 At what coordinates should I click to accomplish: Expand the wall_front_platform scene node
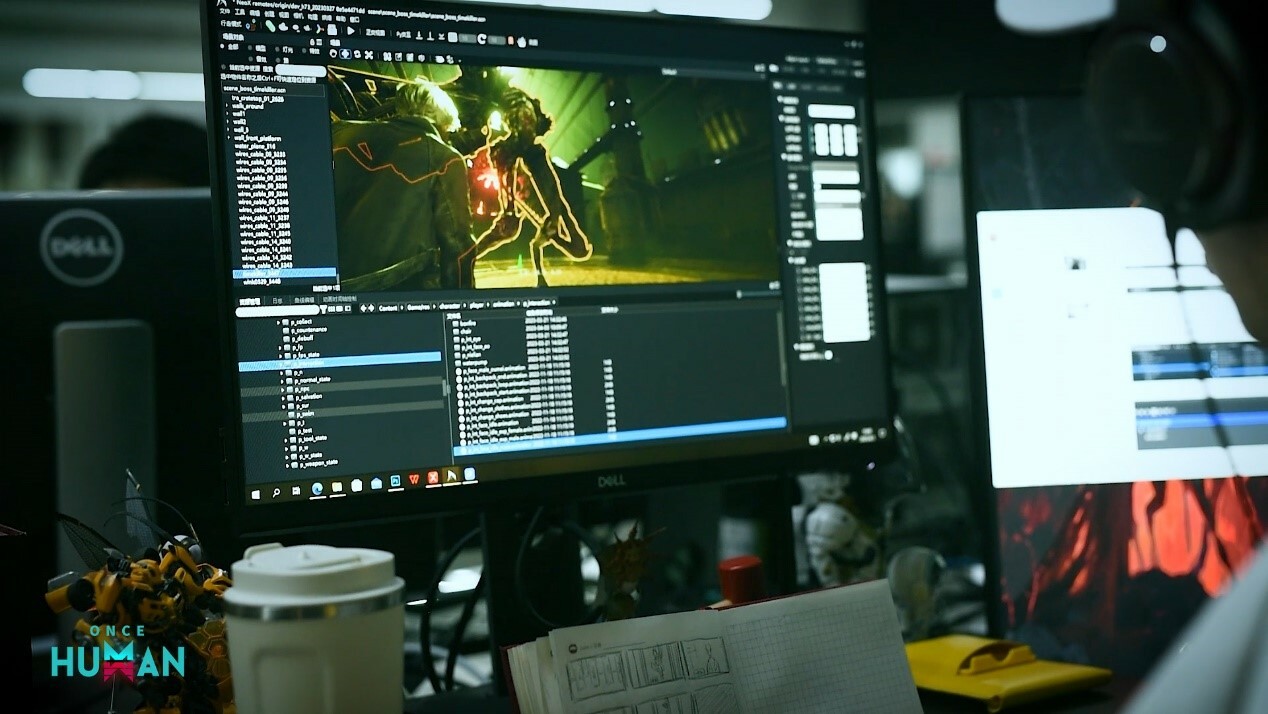[x=228, y=138]
